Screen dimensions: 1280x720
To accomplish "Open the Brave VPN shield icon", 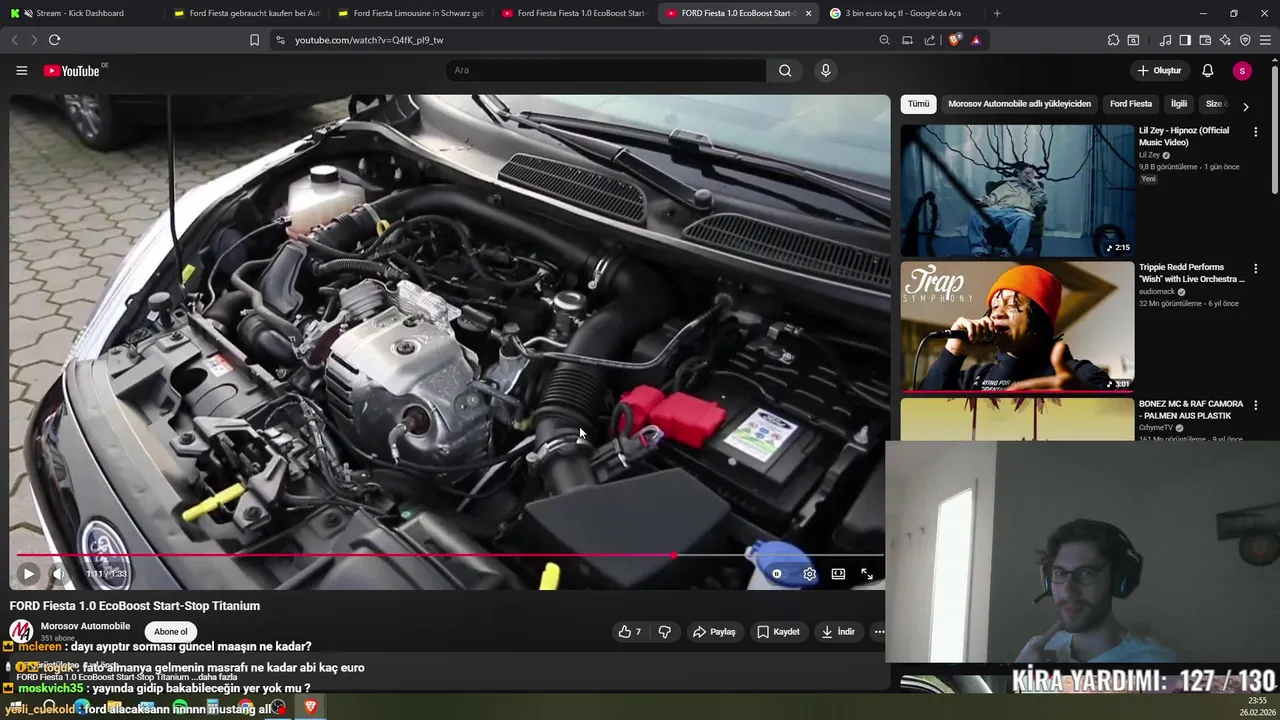I will (1245, 40).
